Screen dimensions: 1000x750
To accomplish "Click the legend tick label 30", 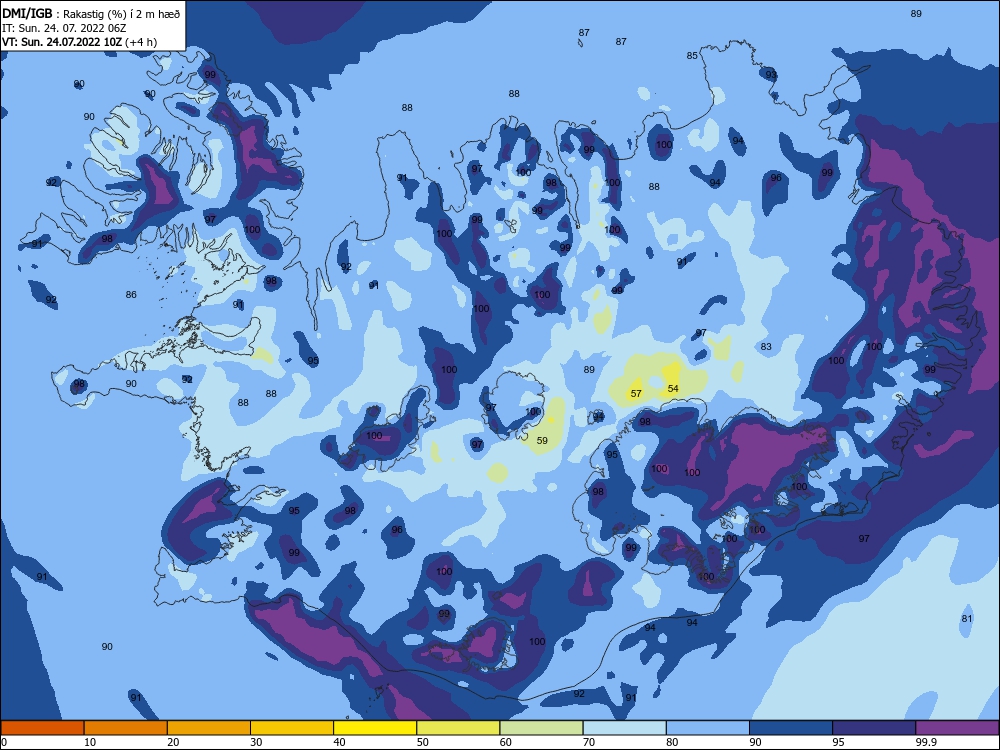I will click(256, 742).
